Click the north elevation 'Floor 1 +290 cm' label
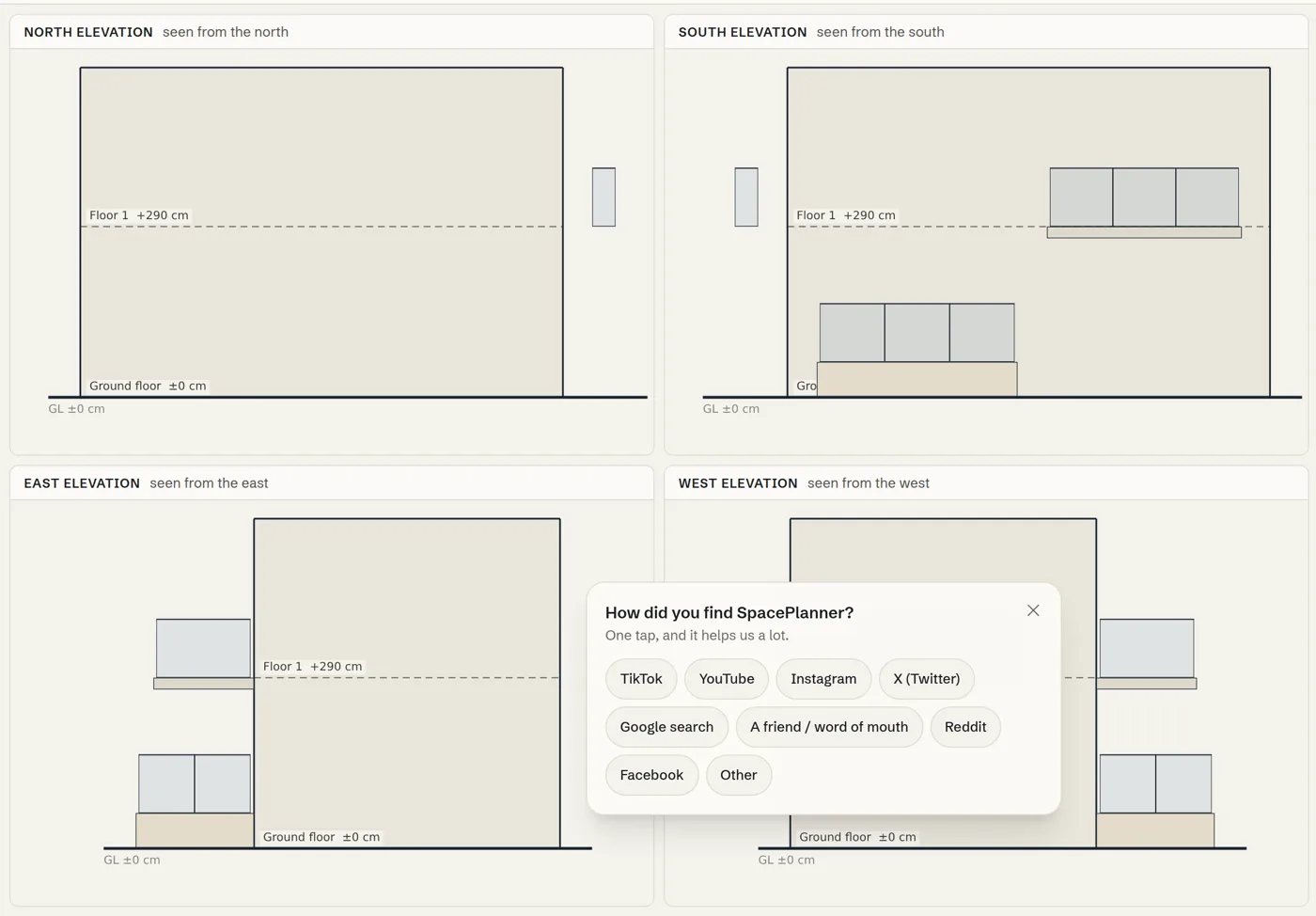The width and height of the screenshot is (1316, 916). 139,215
